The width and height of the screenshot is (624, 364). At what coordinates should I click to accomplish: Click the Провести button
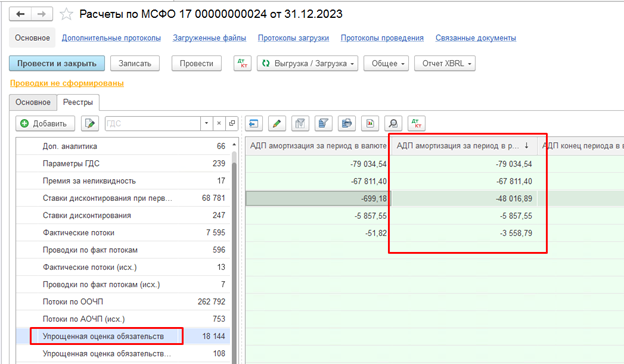coord(197,63)
